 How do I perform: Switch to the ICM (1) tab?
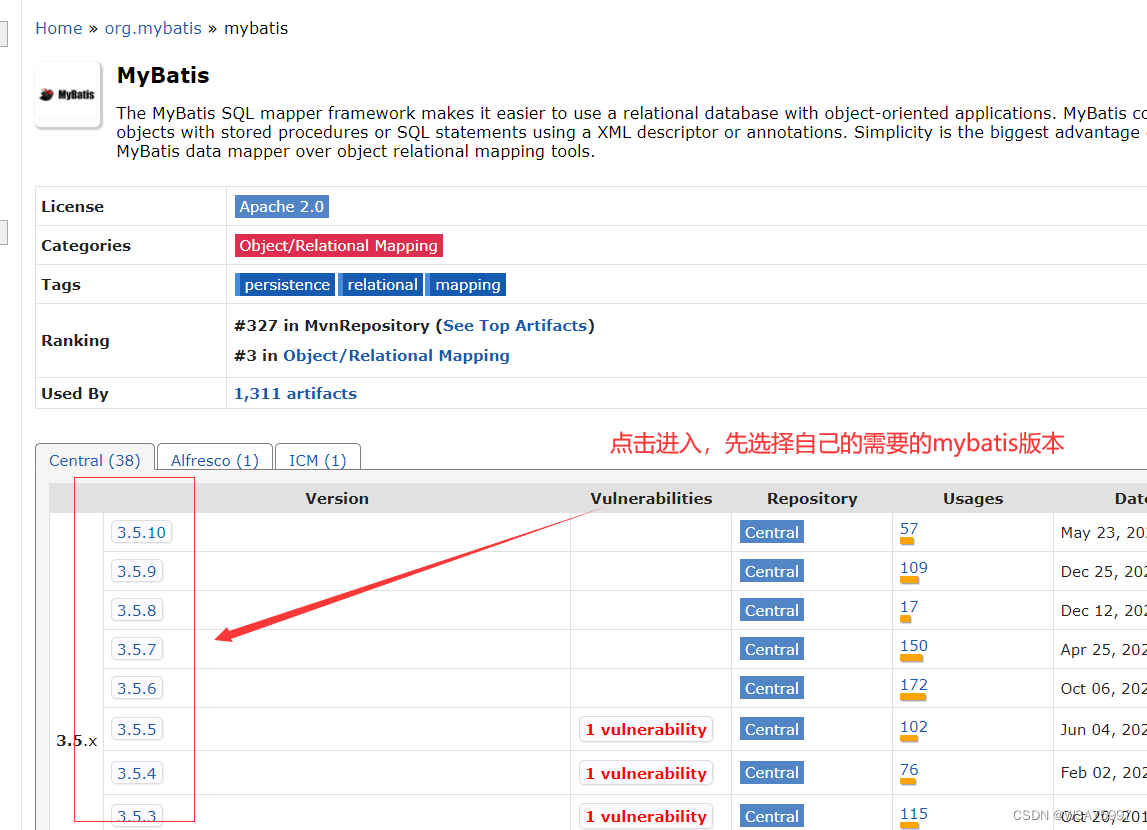tap(317, 459)
